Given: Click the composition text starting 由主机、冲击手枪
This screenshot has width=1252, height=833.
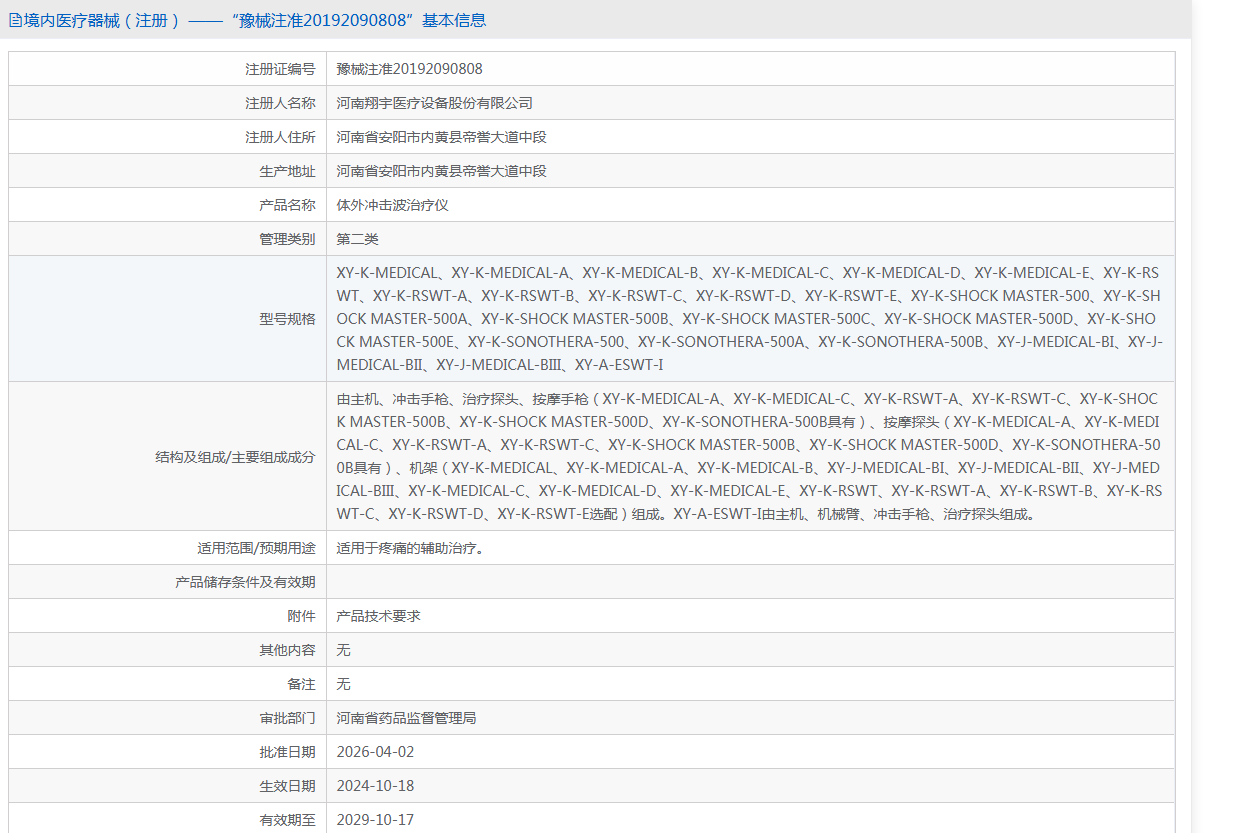Looking at the screenshot, I should point(750,456).
